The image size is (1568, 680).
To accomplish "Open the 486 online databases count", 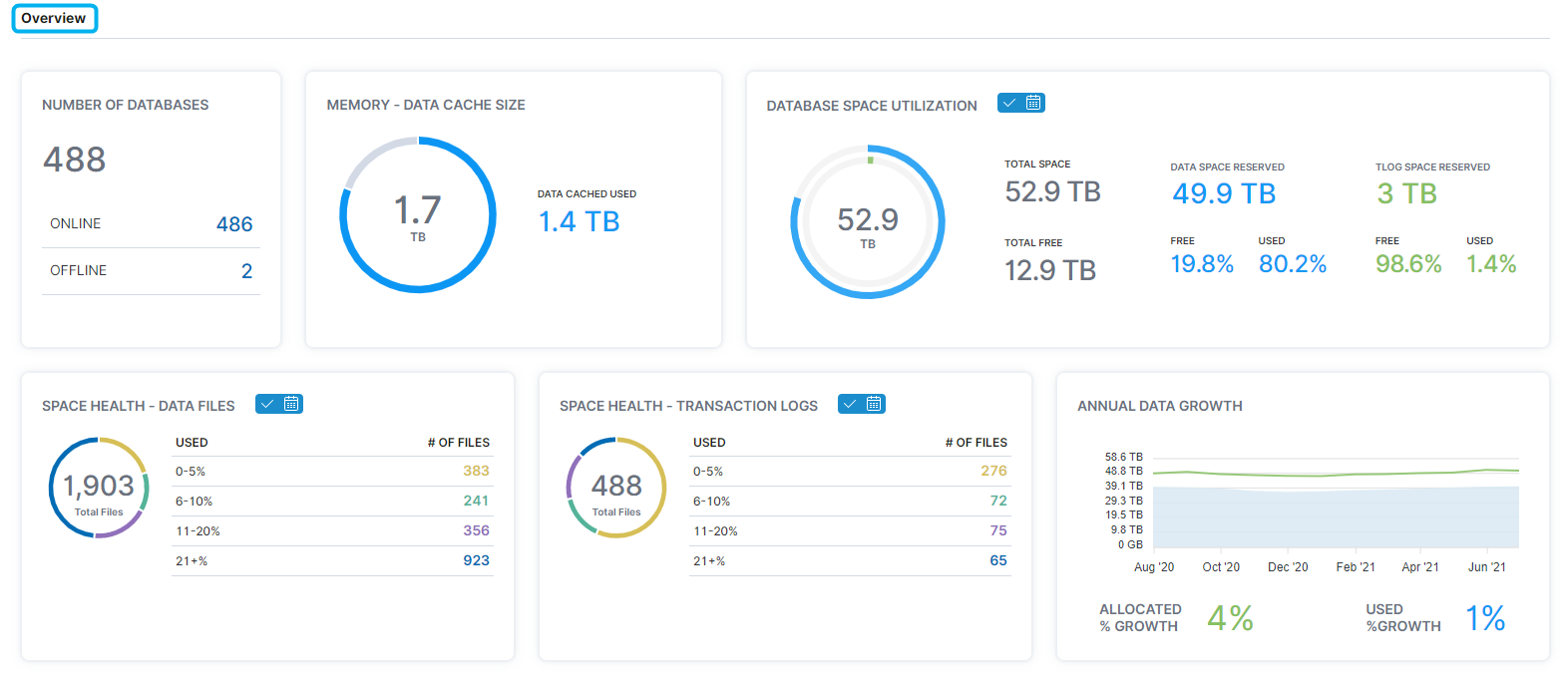I will pyautogui.click(x=234, y=224).
